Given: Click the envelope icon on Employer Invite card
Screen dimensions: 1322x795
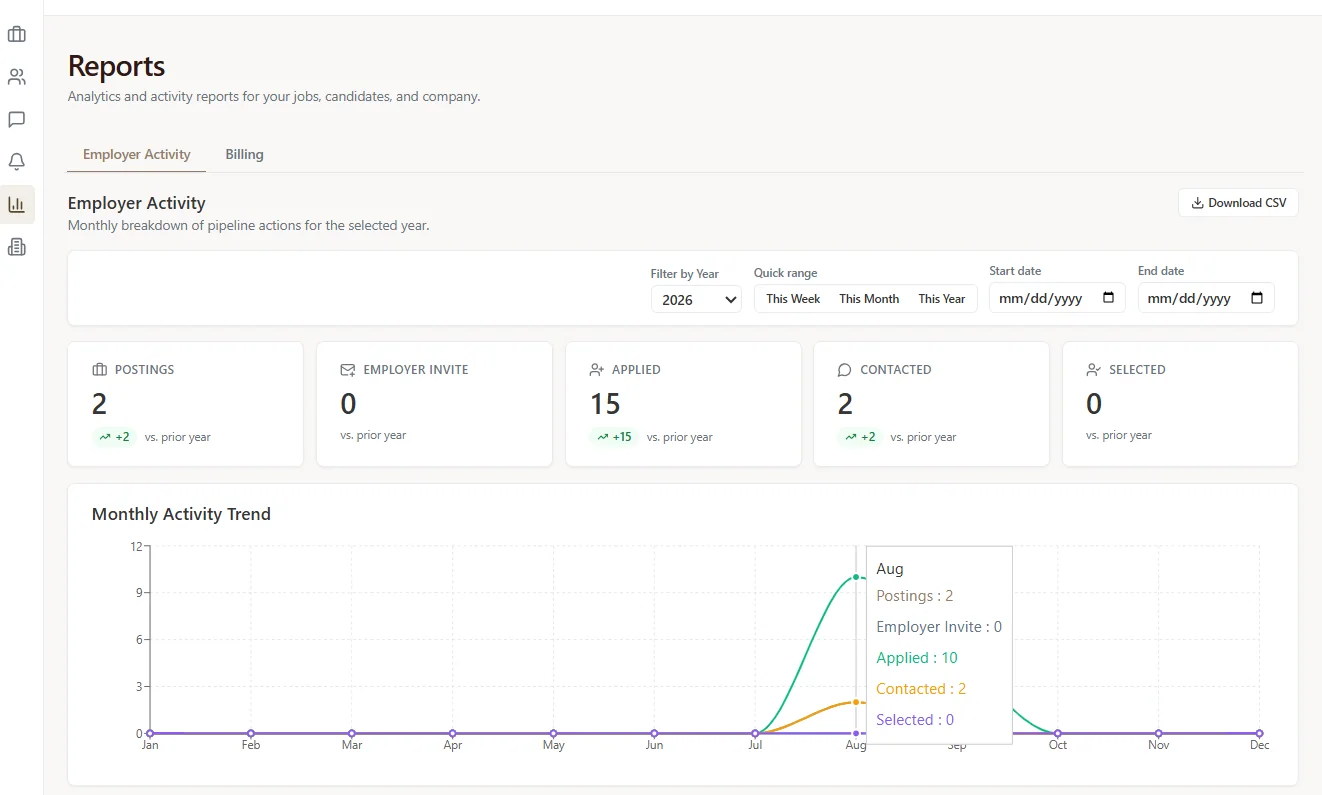Looking at the screenshot, I should 348,370.
